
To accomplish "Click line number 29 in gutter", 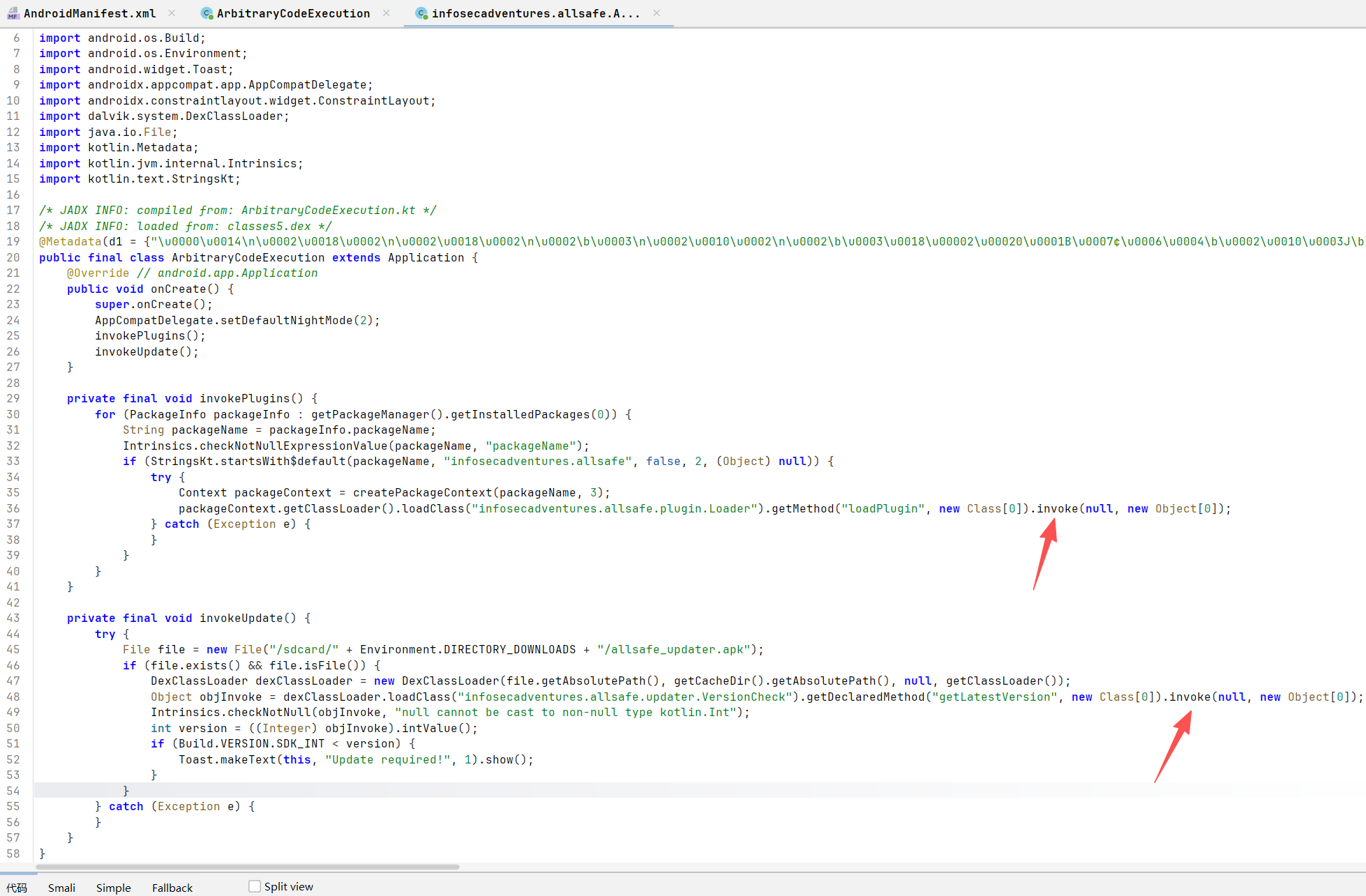I will (x=13, y=399).
